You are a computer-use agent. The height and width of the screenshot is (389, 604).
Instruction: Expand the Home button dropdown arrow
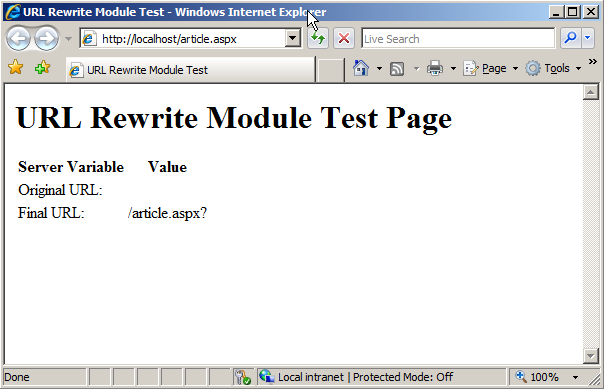tap(379, 69)
